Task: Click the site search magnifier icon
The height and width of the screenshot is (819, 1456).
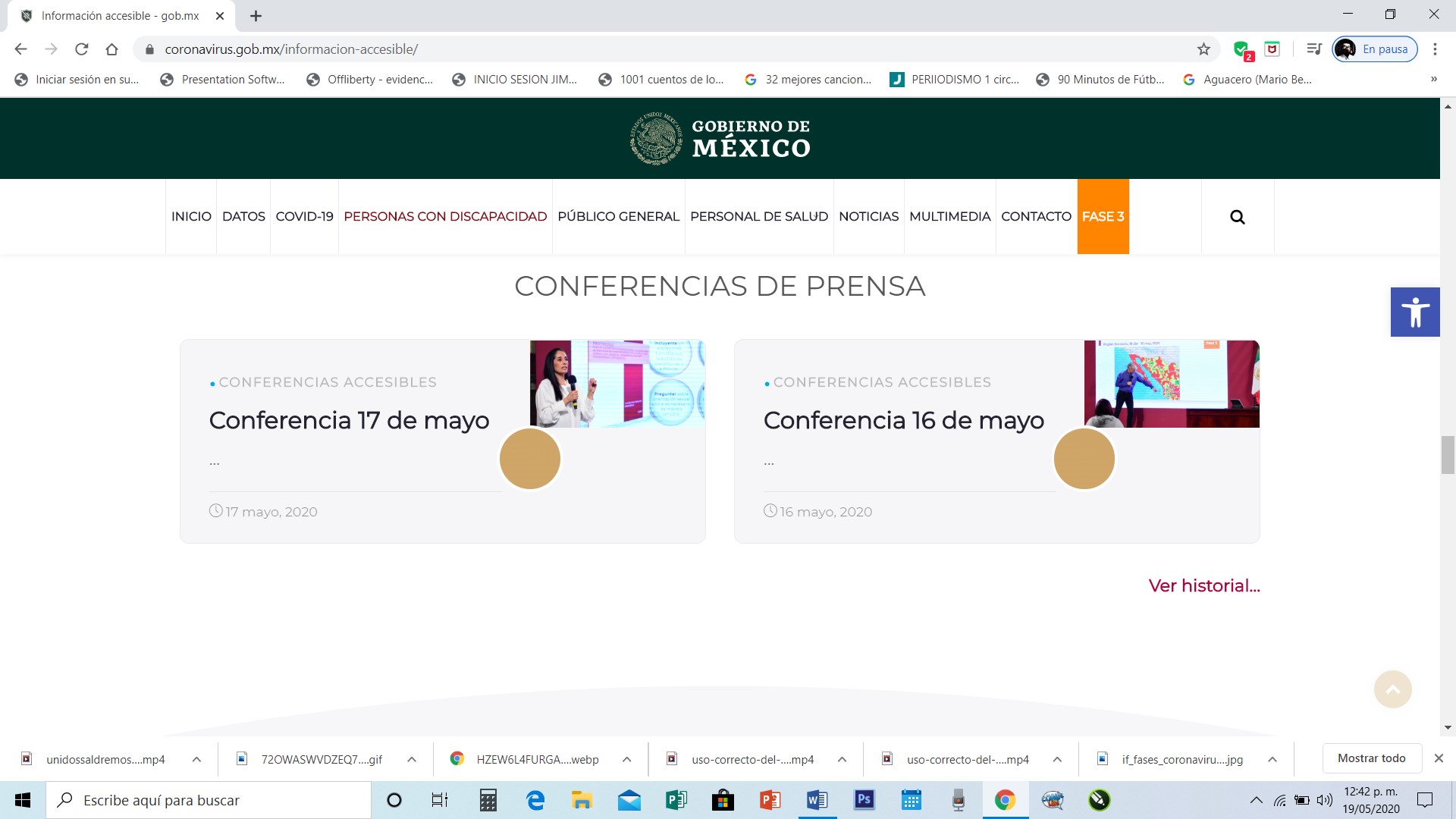Action: point(1238,217)
